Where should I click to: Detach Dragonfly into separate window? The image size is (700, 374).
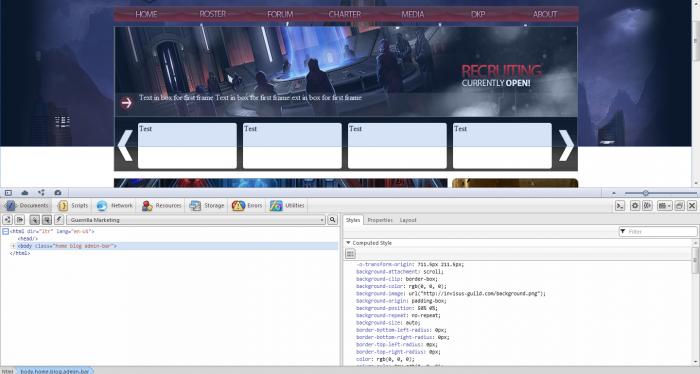pyautogui.click(x=679, y=206)
